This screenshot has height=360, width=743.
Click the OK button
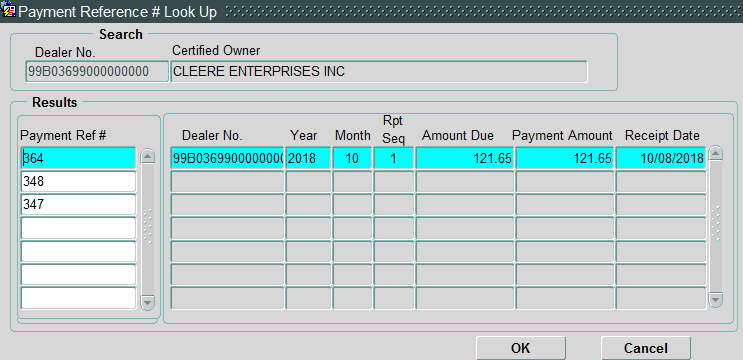(x=520, y=348)
